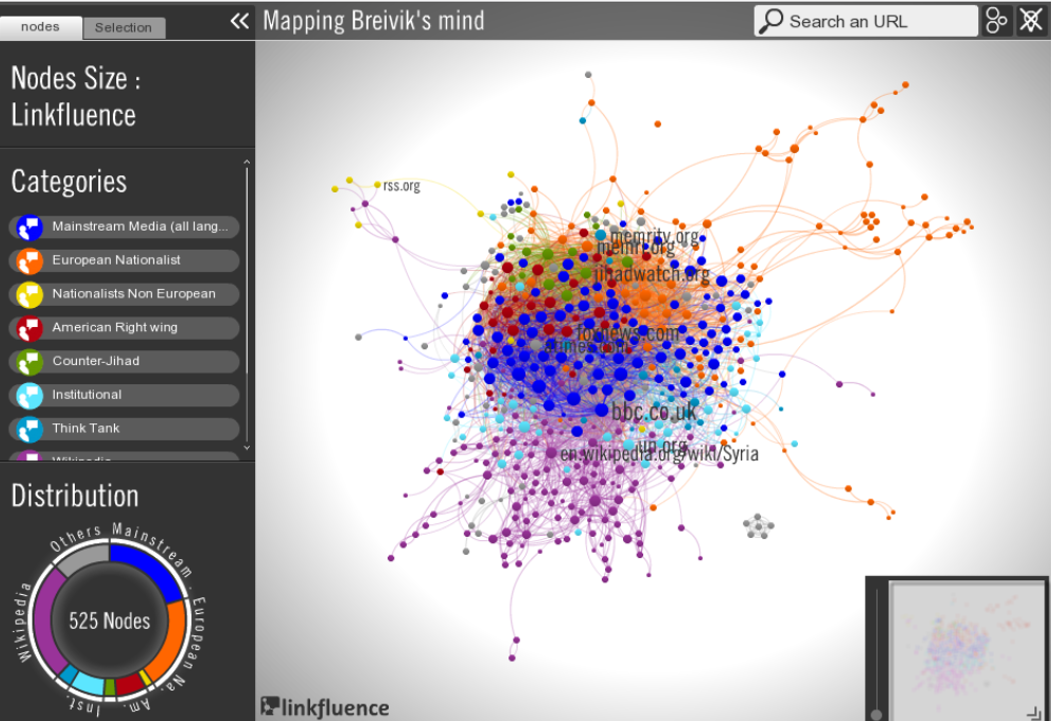
Task: Click the magnifying glass search icon
Action: coord(771,21)
